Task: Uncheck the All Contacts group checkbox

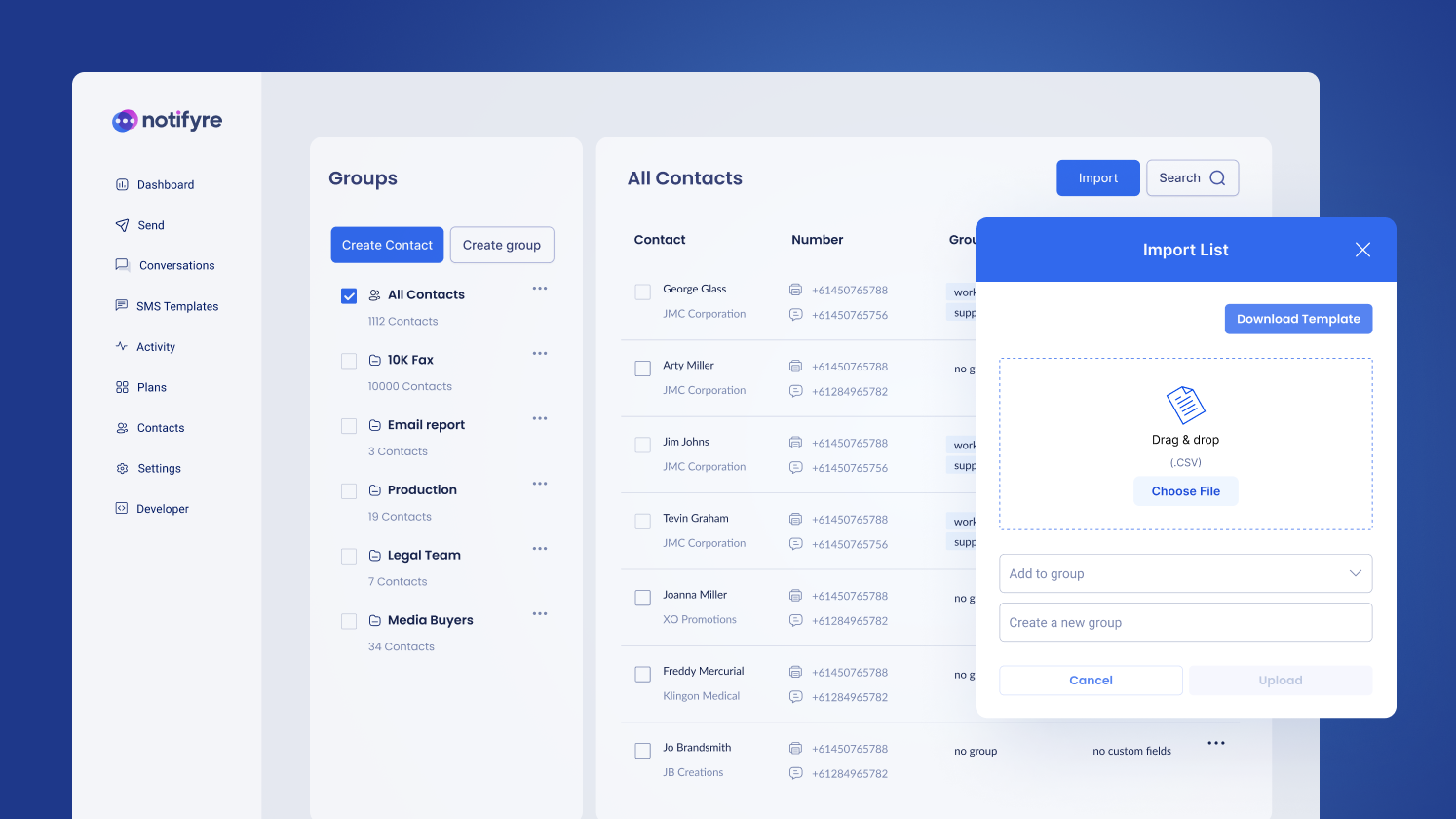Action: tap(349, 295)
